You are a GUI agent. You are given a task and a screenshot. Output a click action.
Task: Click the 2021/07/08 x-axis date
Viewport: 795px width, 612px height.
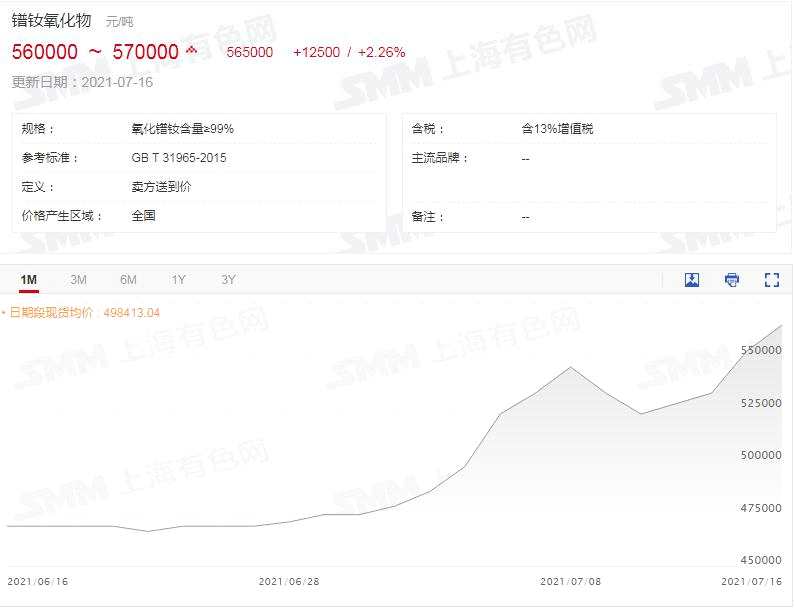570,582
